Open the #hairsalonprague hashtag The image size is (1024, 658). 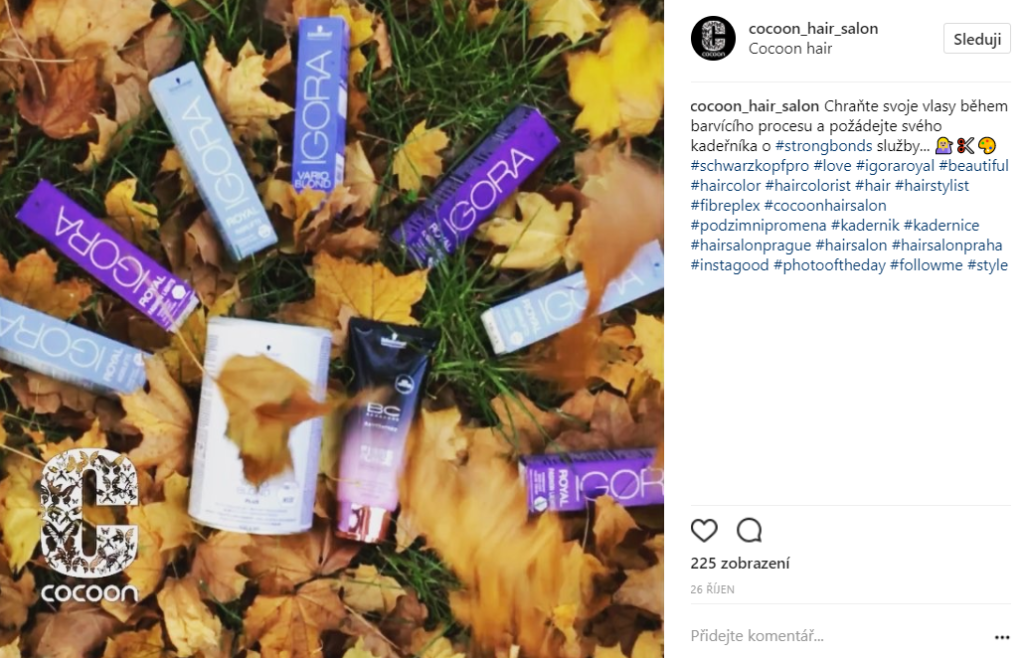tap(750, 245)
